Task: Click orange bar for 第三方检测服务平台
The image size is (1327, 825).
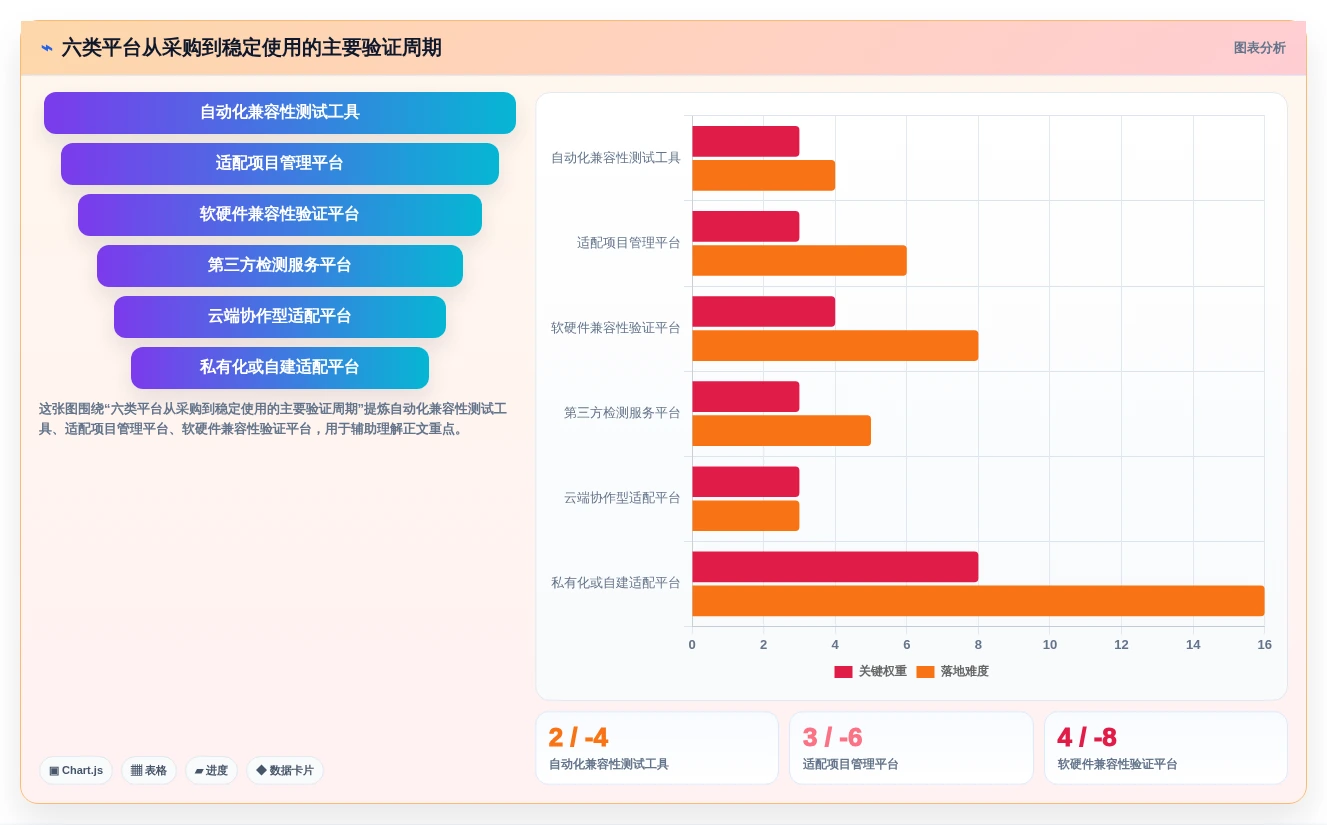Action: 781,430
